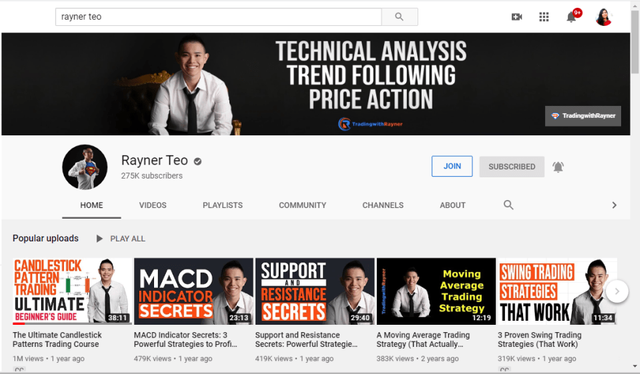Screen dimensions: 640x374
Task: Open the Support and Resistance Secrets thumbnail
Action: coord(315,291)
